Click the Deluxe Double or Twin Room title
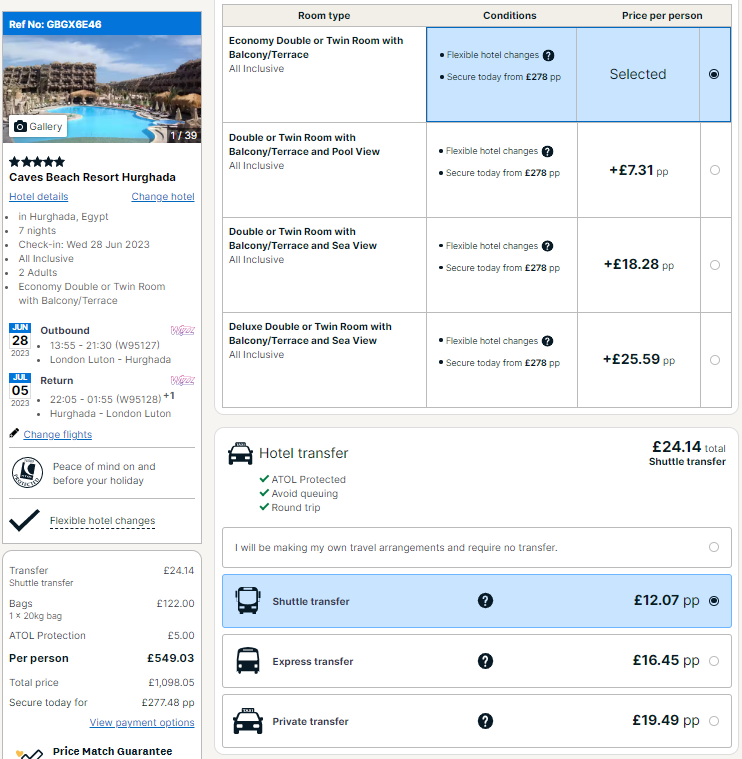 310,334
